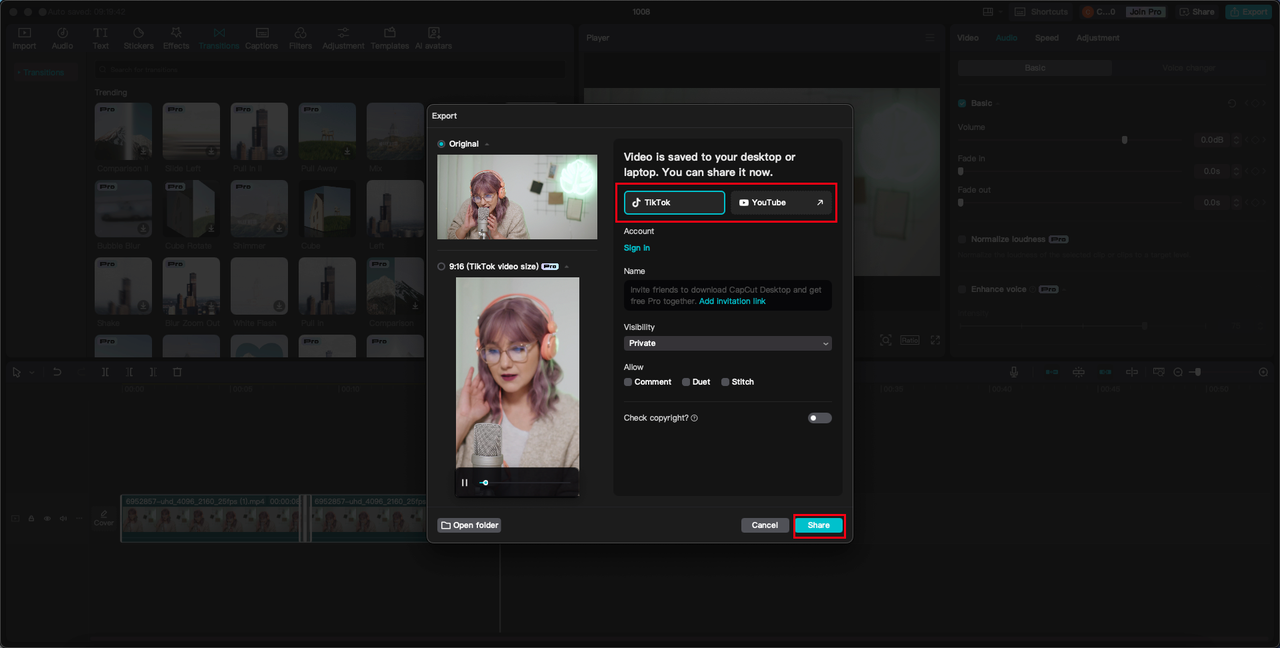Image resolution: width=1280 pixels, height=648 pixels.
Task: Click the 9:16 preview progress bar
Action: click(x=526, y=483)
